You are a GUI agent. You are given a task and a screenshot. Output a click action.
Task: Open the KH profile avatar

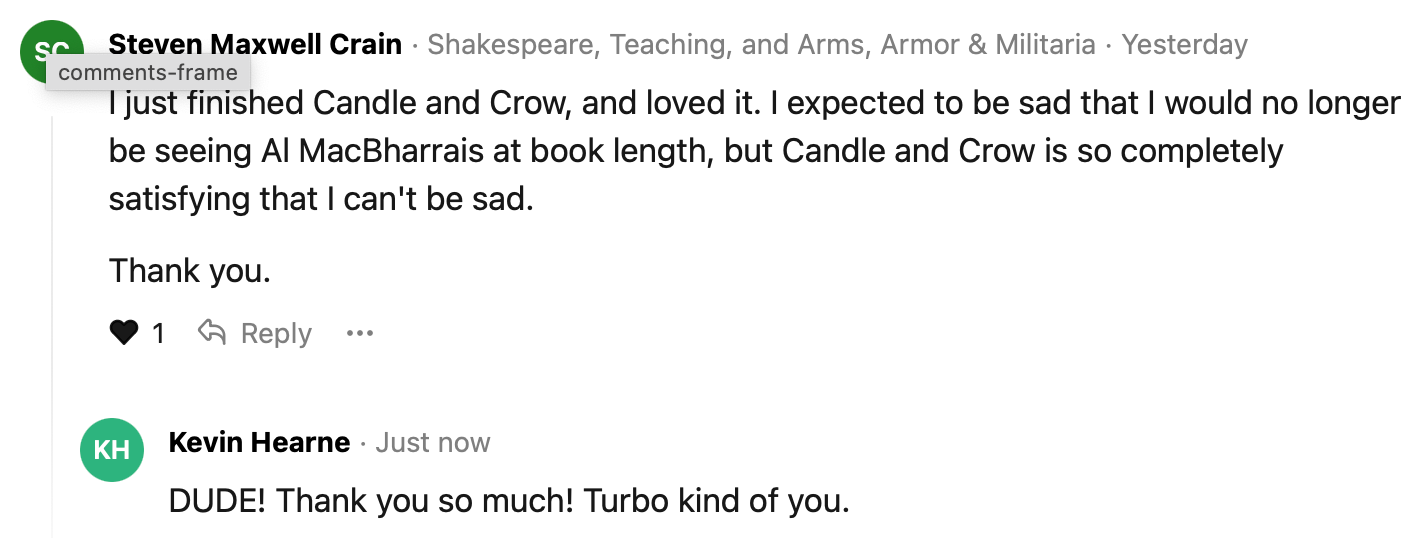[112, 450]
